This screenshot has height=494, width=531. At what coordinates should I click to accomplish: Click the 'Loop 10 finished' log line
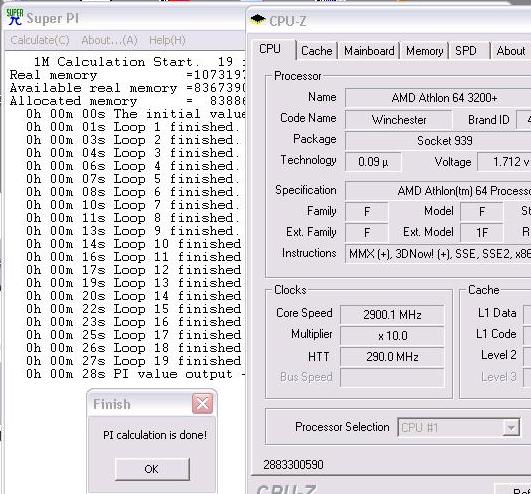(134, 244)
